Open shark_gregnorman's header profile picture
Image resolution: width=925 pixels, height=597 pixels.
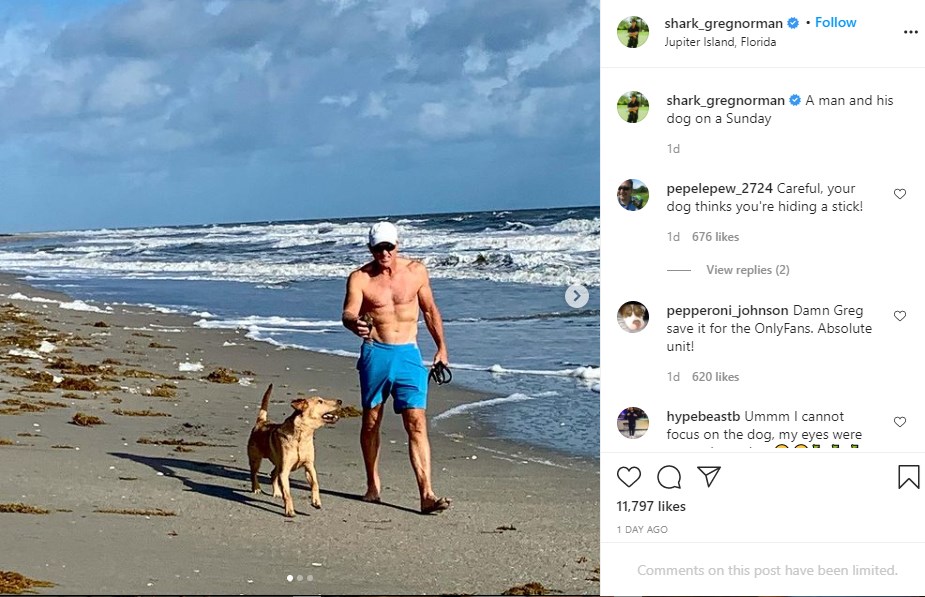pos(633,32)
